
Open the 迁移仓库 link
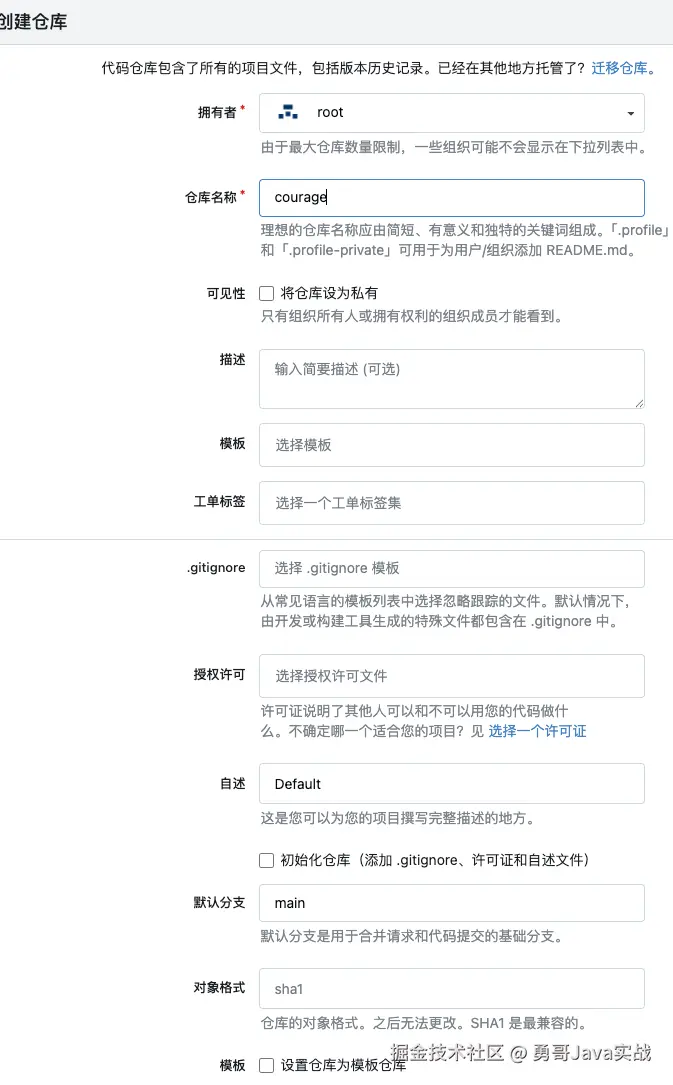(x=620, y=69)
